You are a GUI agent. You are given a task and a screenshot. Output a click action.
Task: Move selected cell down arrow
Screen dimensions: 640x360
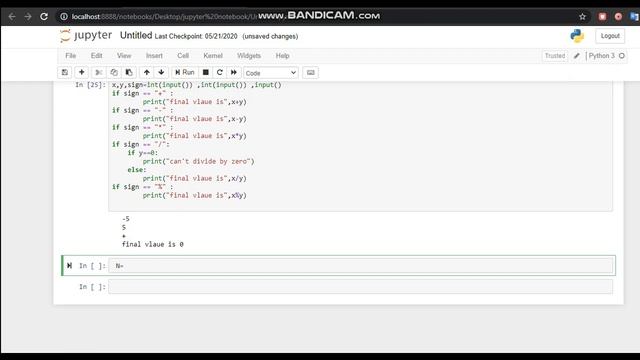point(161,72)
